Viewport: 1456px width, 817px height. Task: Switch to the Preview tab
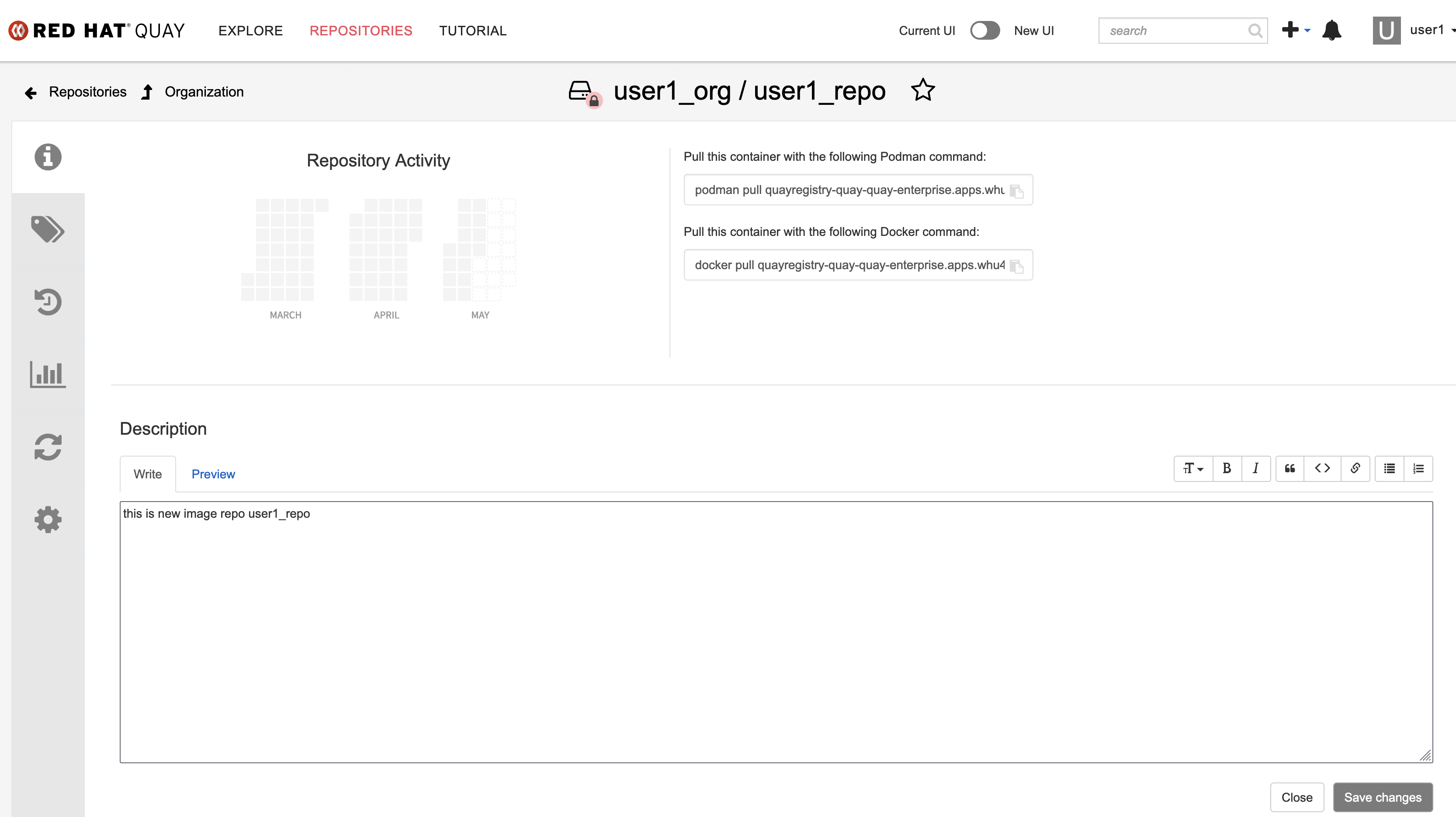213,474
